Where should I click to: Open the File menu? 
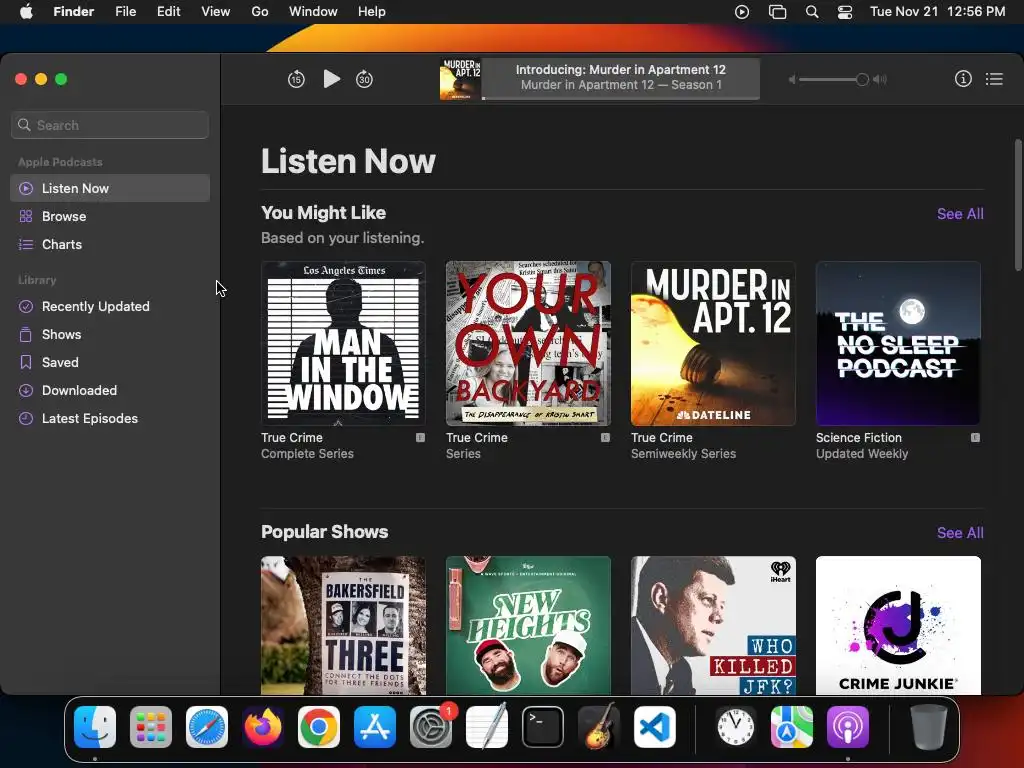tap(125, 12)
